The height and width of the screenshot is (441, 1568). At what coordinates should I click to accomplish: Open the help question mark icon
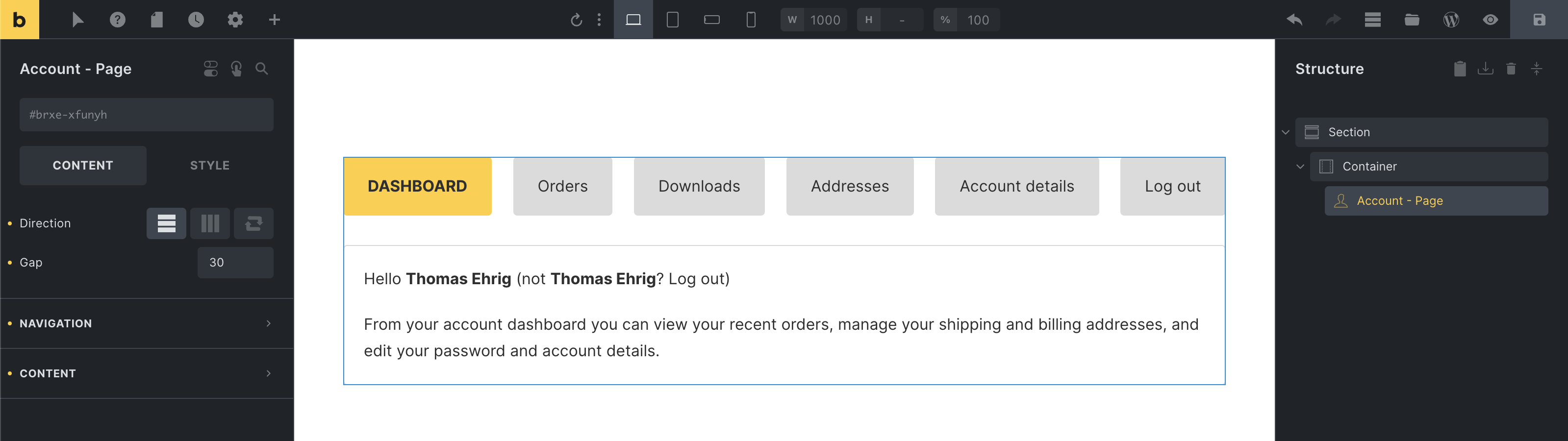pos(118,20)
